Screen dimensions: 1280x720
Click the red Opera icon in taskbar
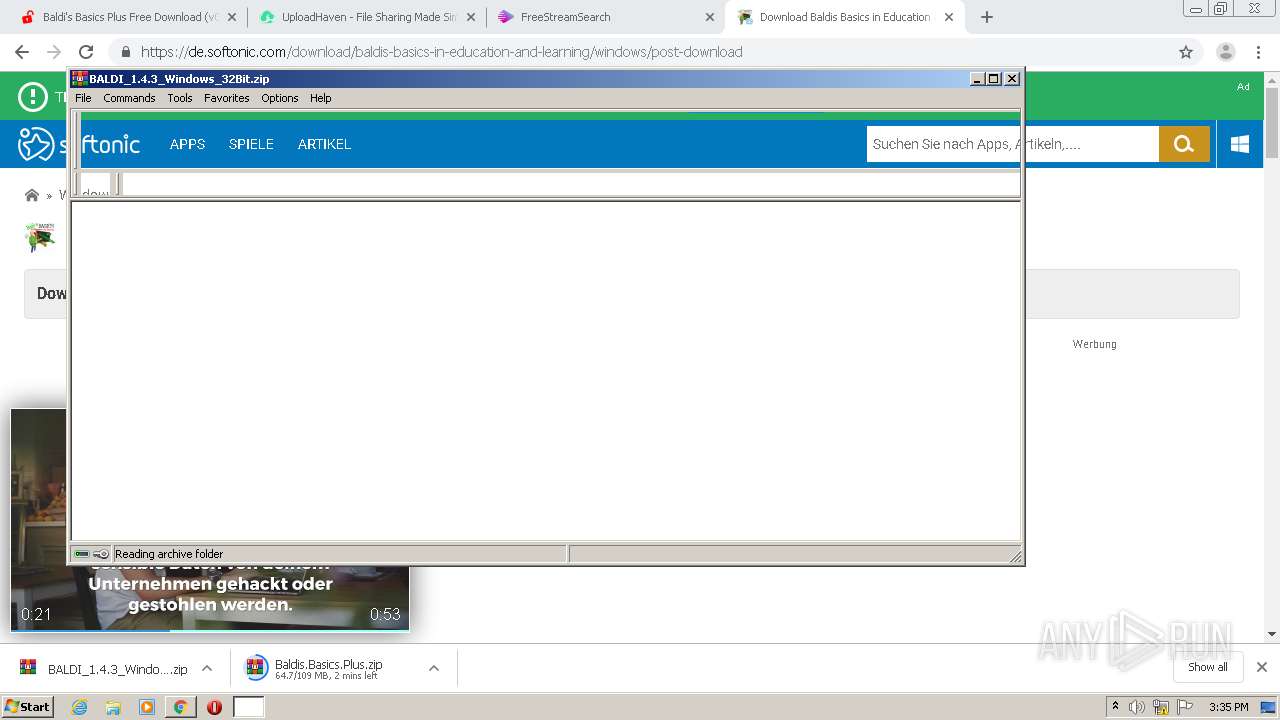(214, 707)
